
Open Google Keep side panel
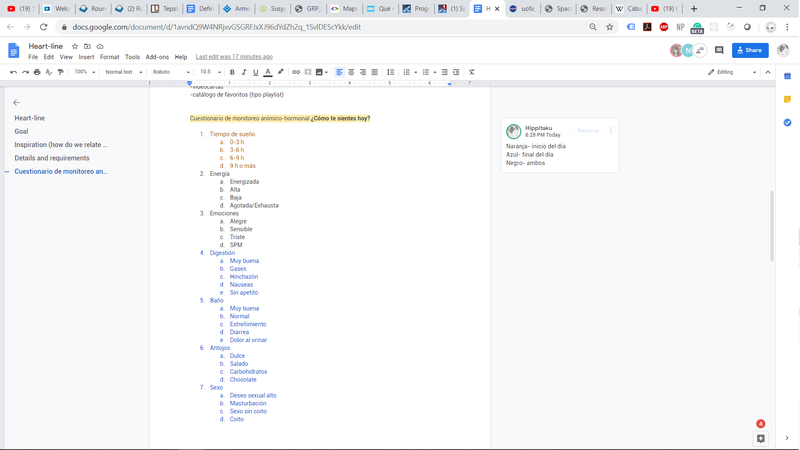click(x=787, y=99)
